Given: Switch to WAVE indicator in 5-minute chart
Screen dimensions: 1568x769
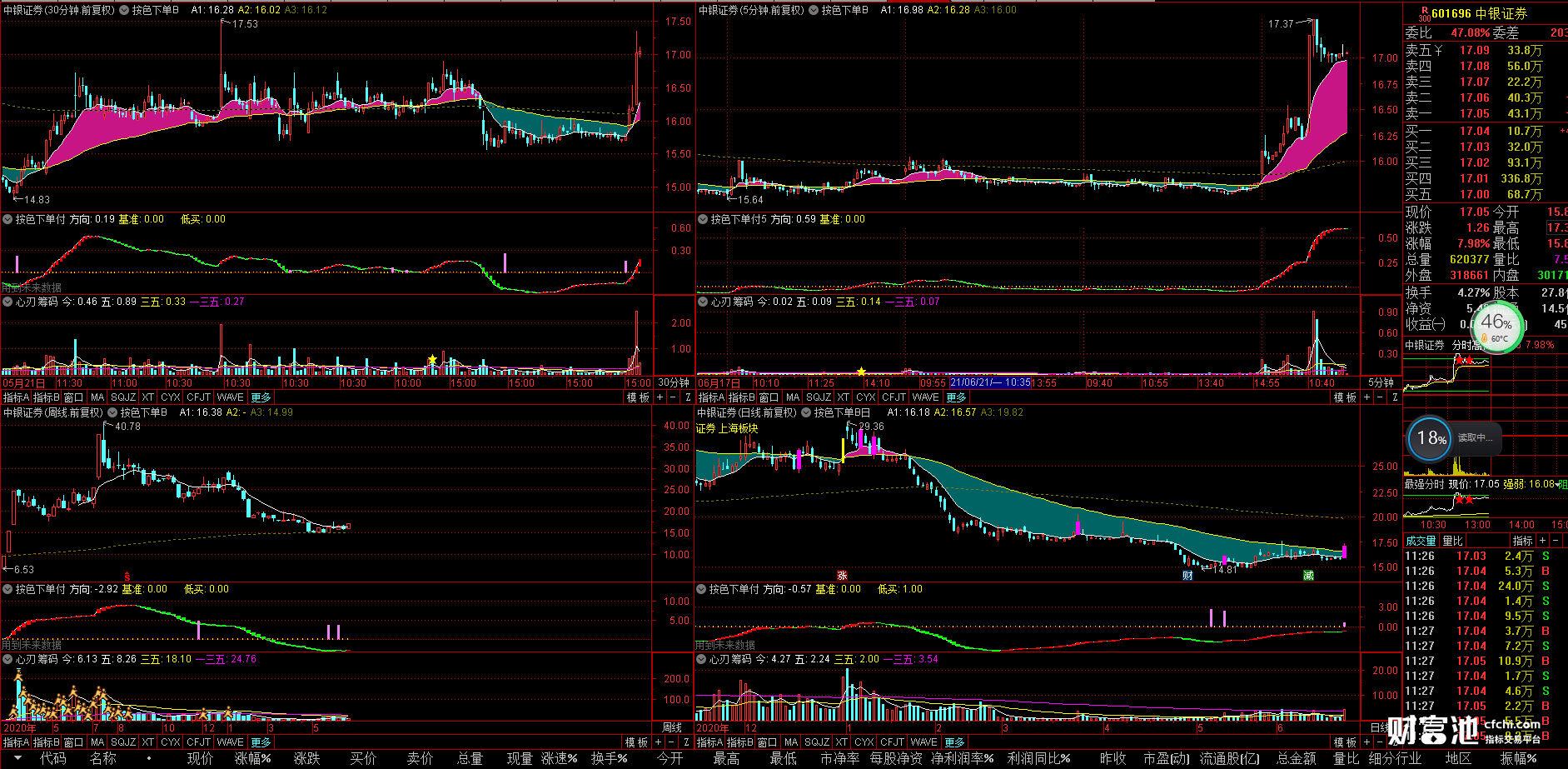Looking at the screenshot, I should (x=926, y=397).
